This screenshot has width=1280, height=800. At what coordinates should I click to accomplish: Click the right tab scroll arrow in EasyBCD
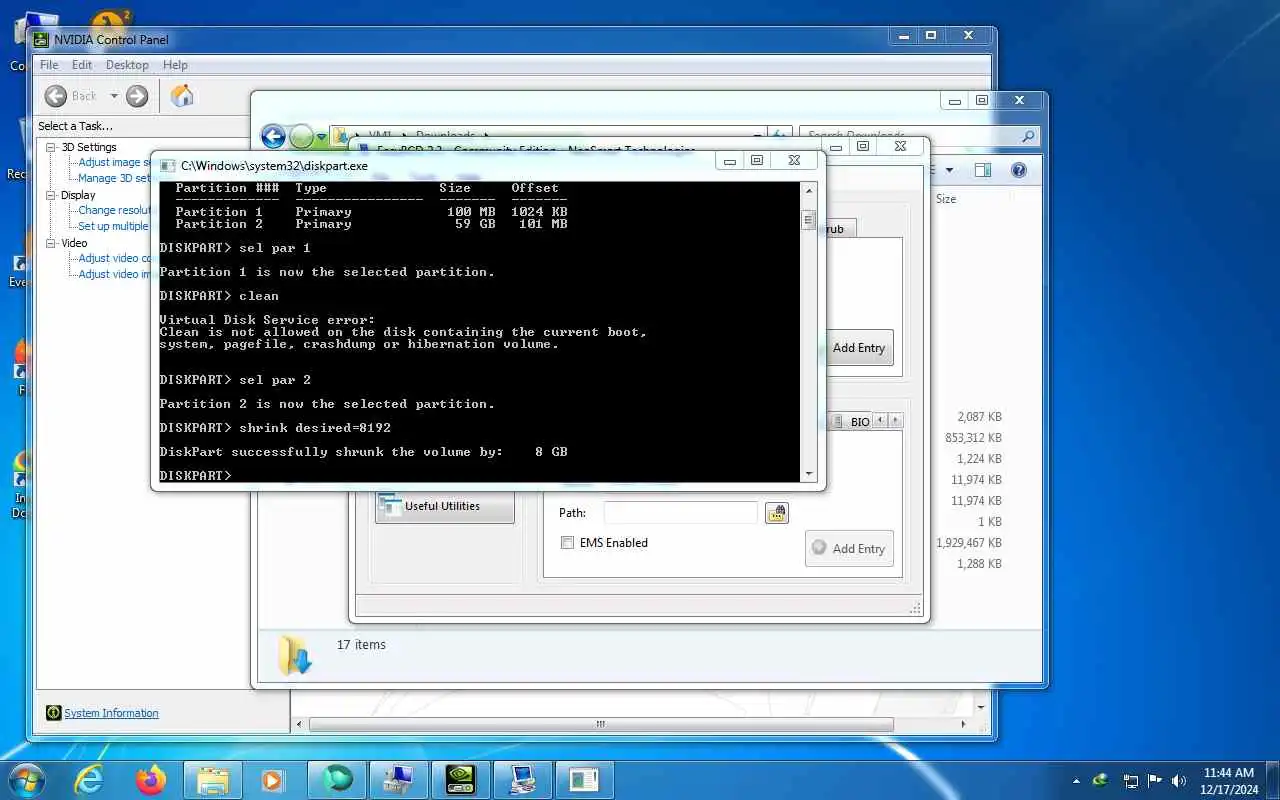896,421
